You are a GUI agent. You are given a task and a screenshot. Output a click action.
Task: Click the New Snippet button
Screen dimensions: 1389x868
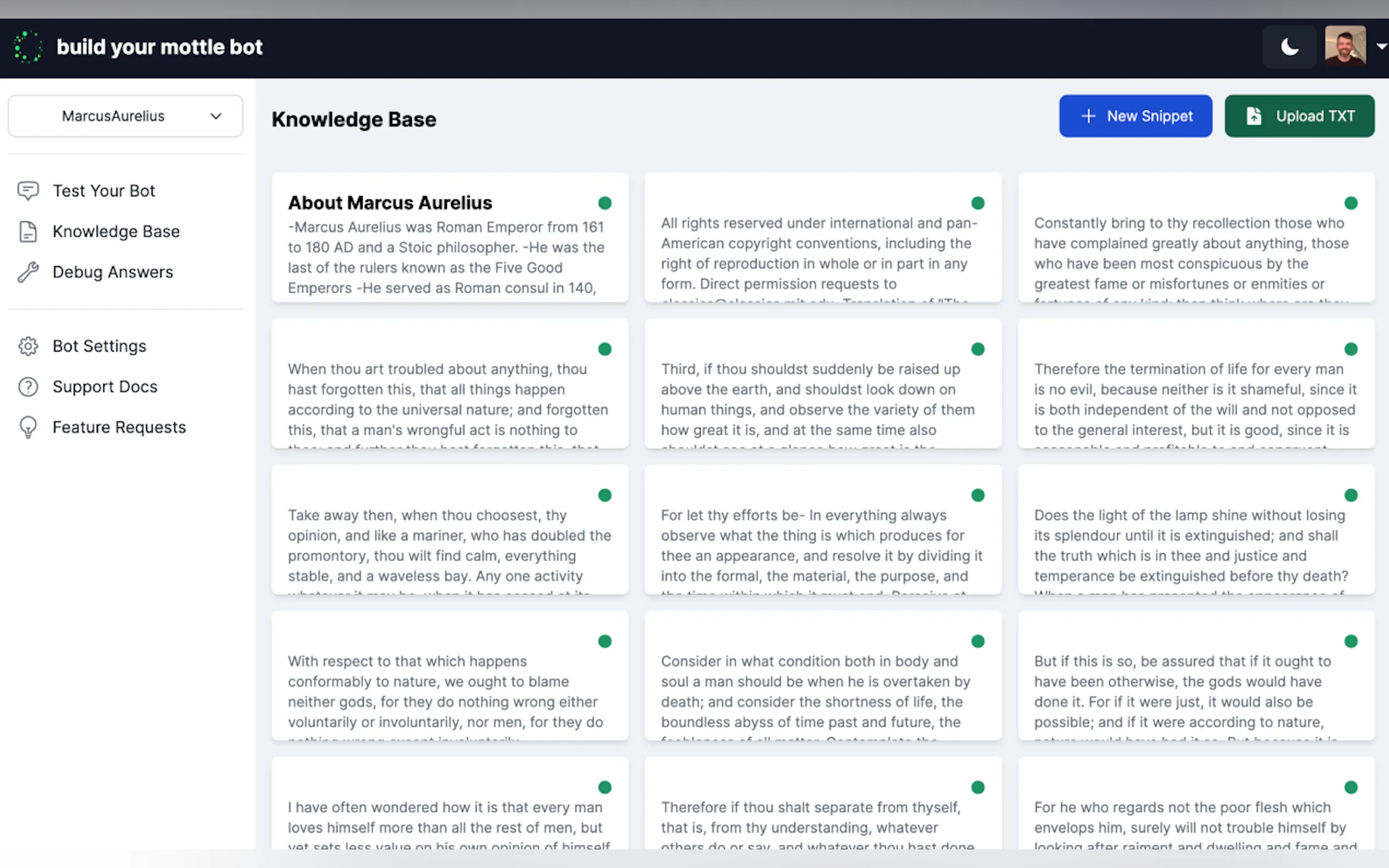[x=1136, y=116]
